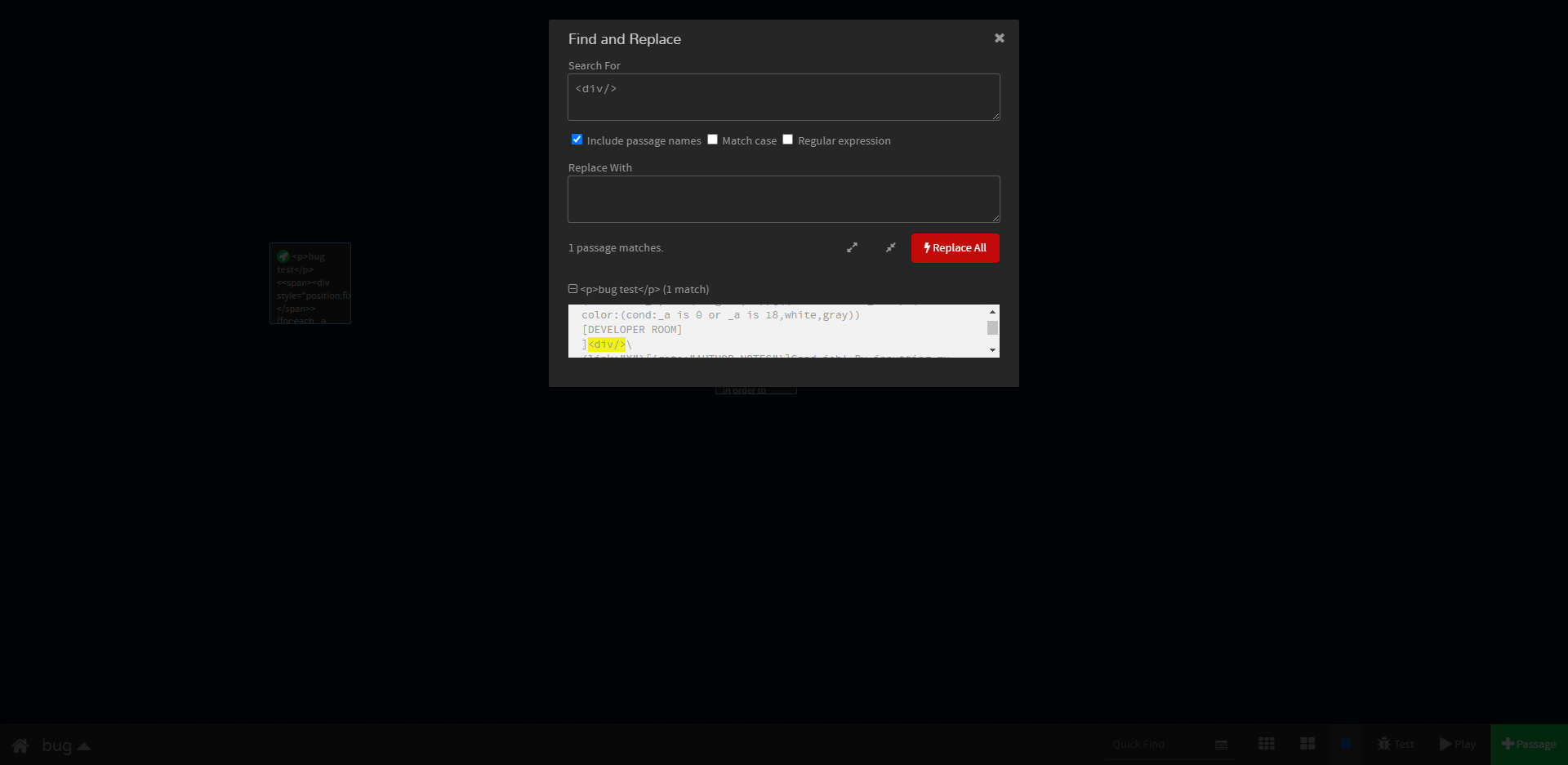Viewport: 1568px width, 765px height.
Task: Collapse the bug test passage match
Action: [572, 288]
